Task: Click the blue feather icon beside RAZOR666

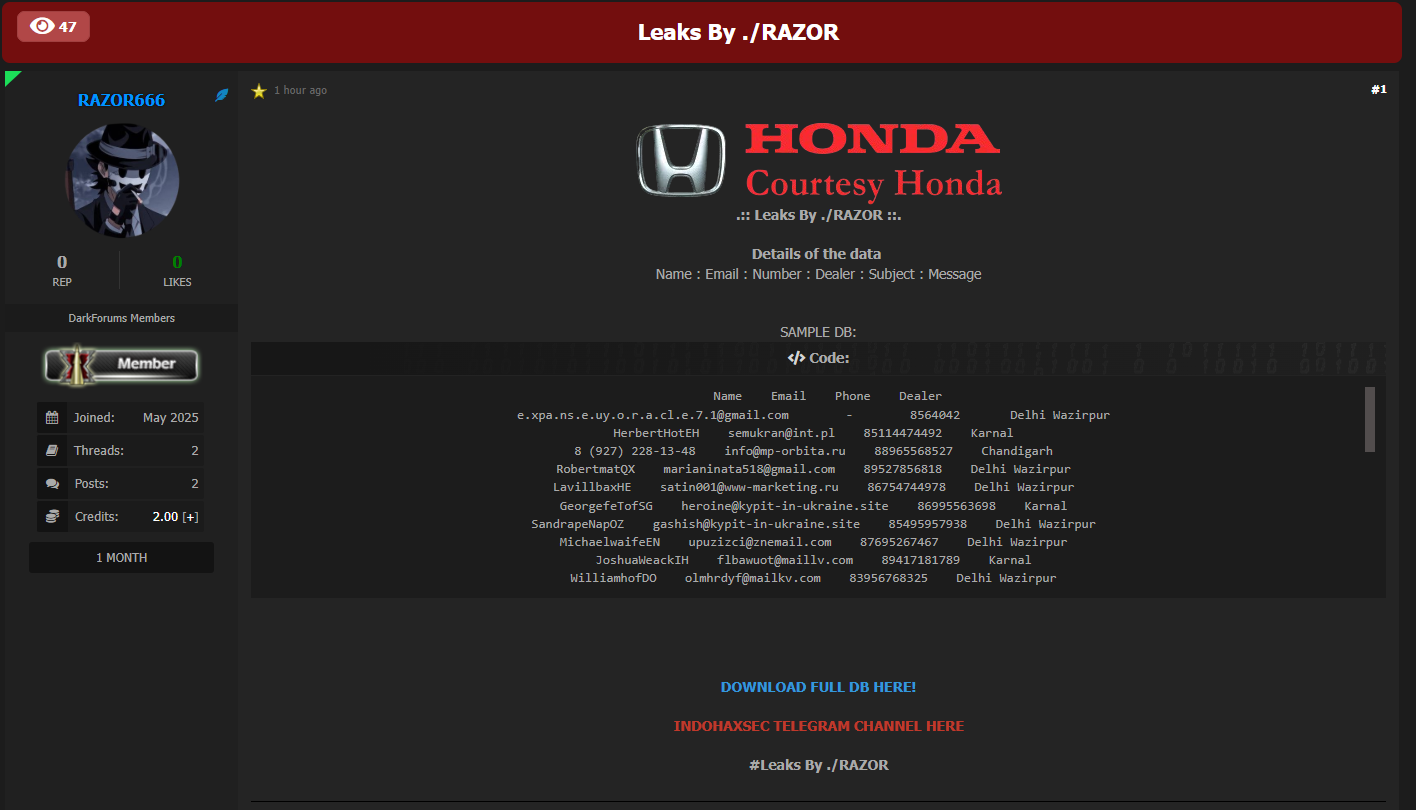Action: [x=222, y=95]
